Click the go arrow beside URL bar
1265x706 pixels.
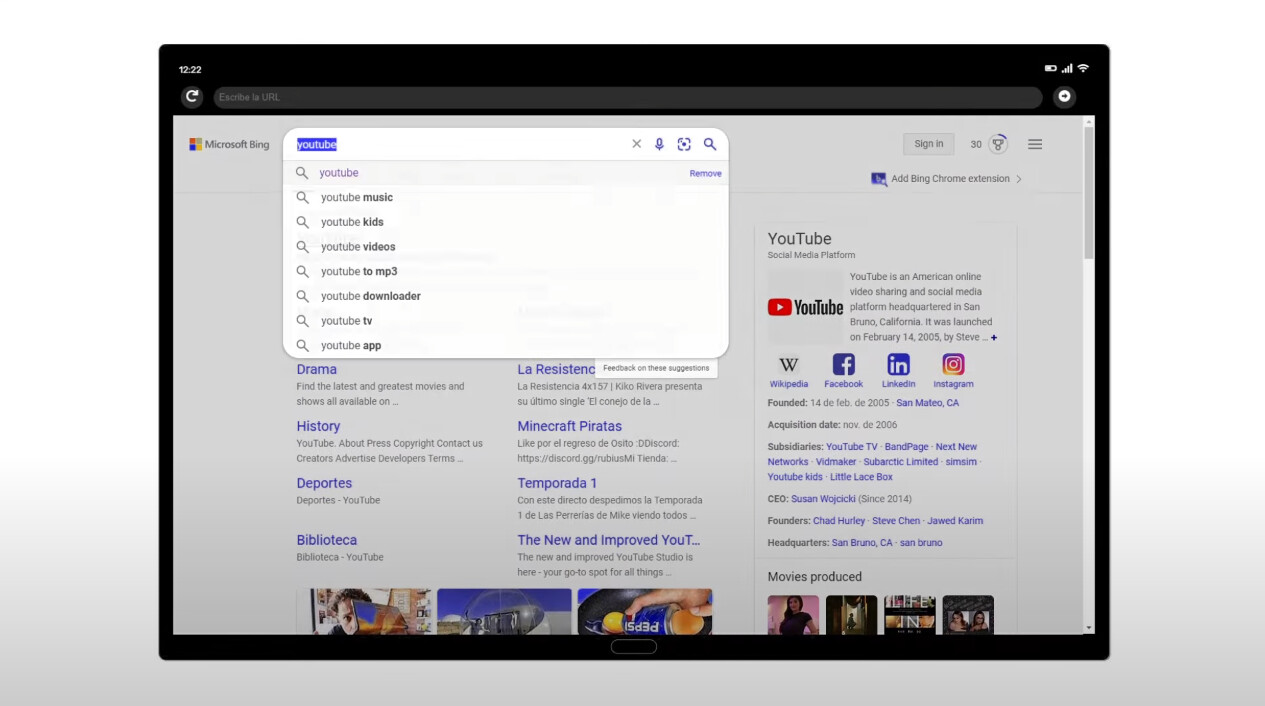[1064, 97]
